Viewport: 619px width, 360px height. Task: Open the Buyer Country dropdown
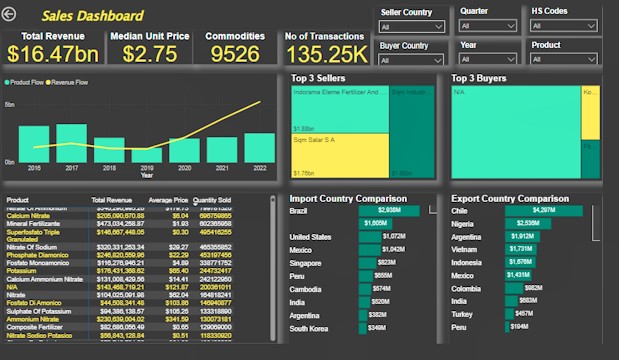411,60
